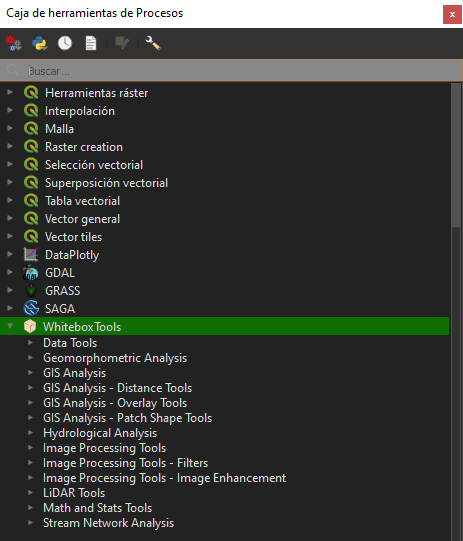Click QGIS icon beside Tabla vectorial
463x541 pixels.
[x=31, y=200]
